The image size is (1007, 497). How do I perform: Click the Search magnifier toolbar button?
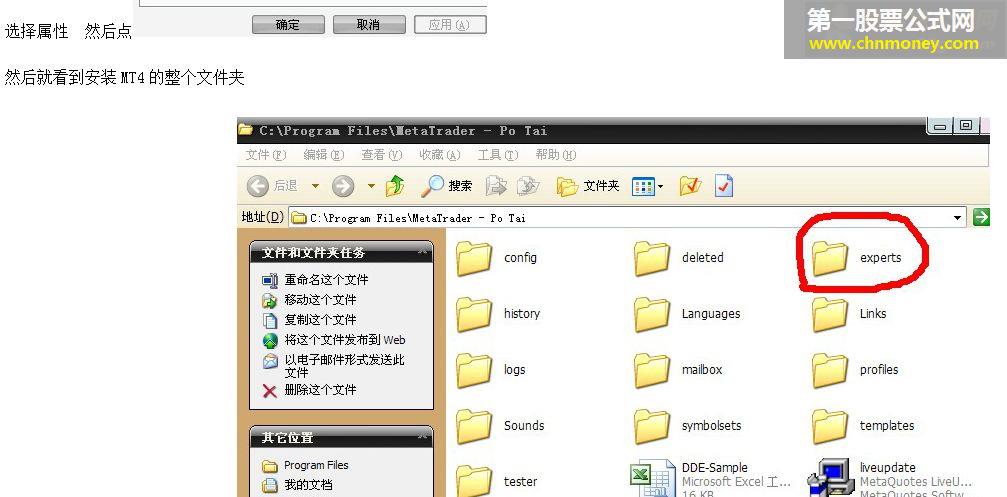click(x=446, y=186)
